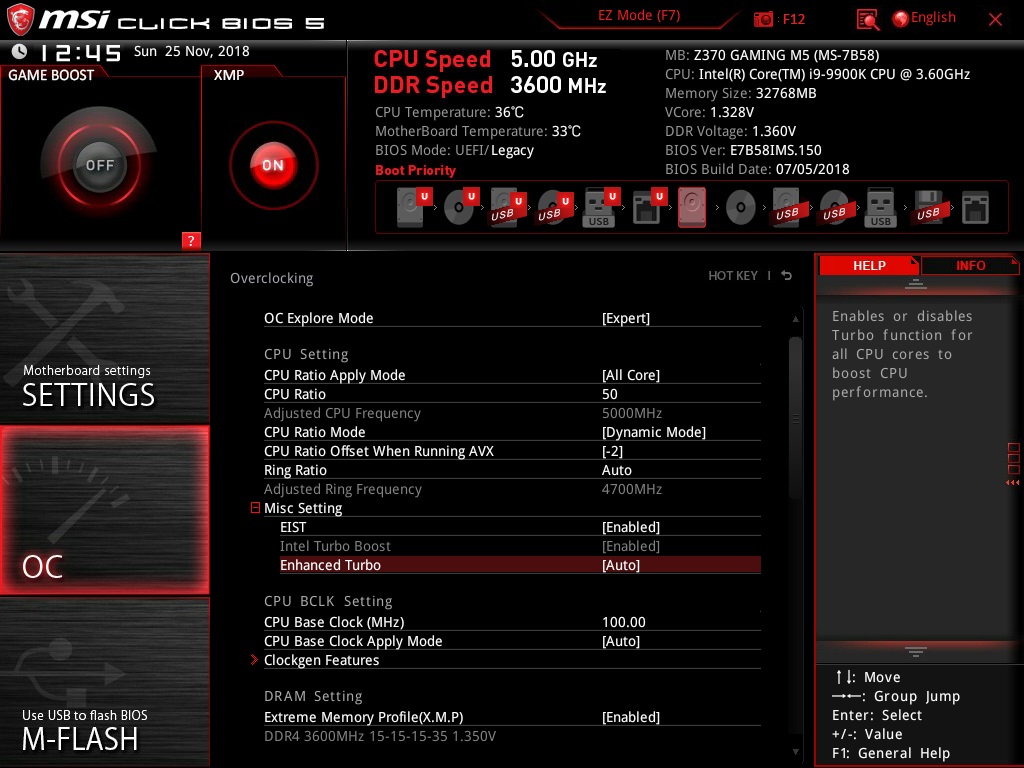Viewport: 1024px width, 768px height.
Task: Click the MSI dragon shield logo
Action: (x=20, y=19)
